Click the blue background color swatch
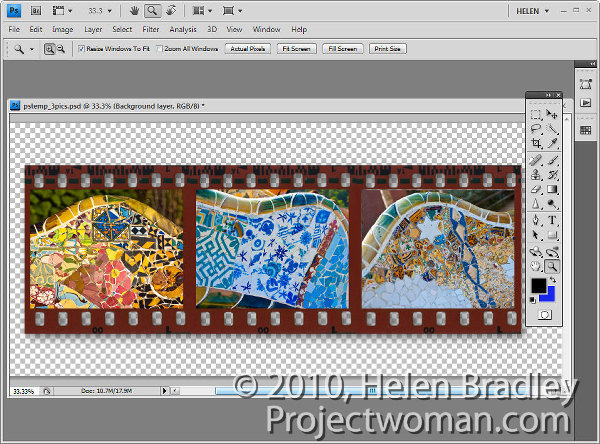600x444 pixels. click(550, 295)
